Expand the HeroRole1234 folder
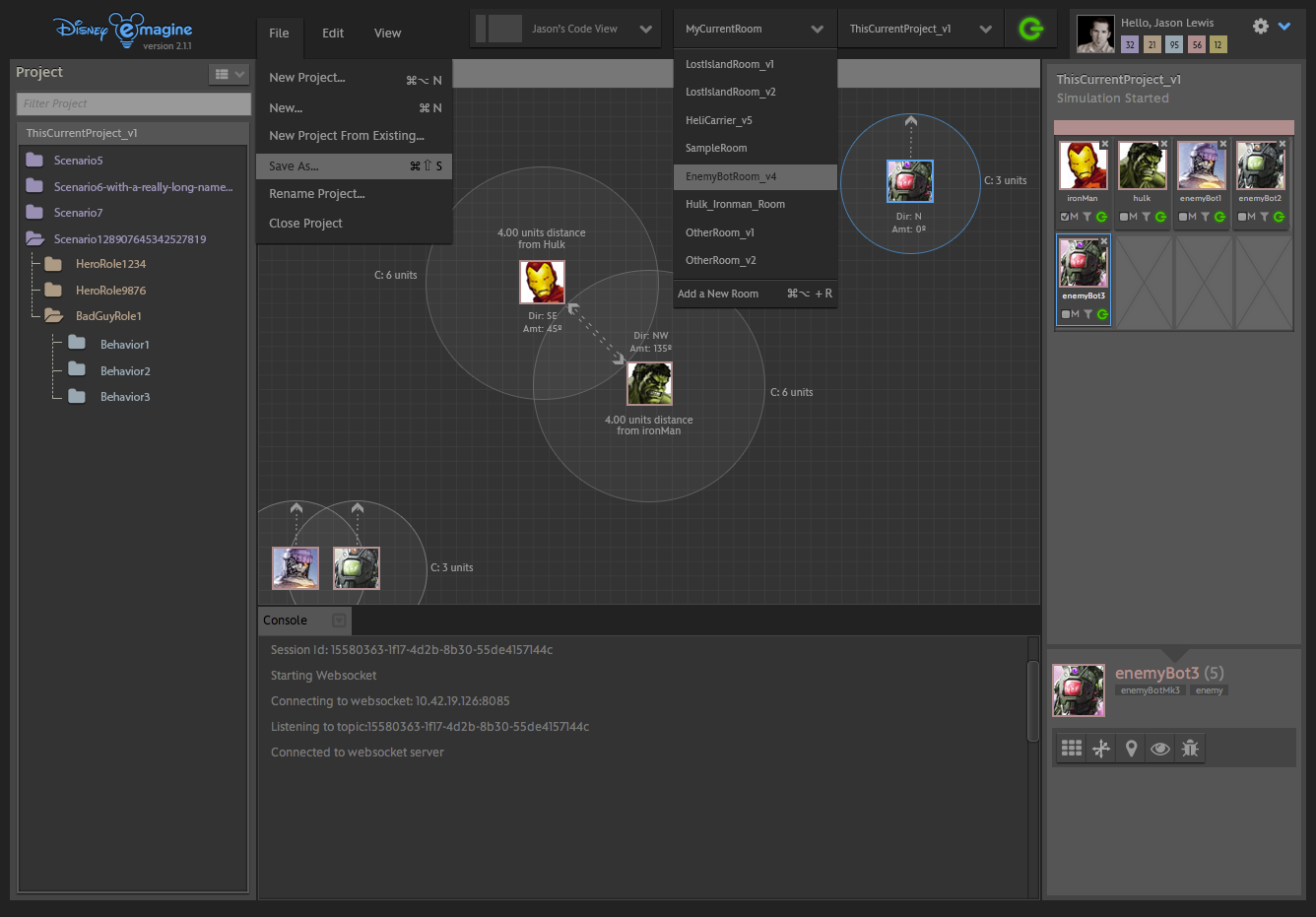The image size is (1316, 917). click(53, 264)
